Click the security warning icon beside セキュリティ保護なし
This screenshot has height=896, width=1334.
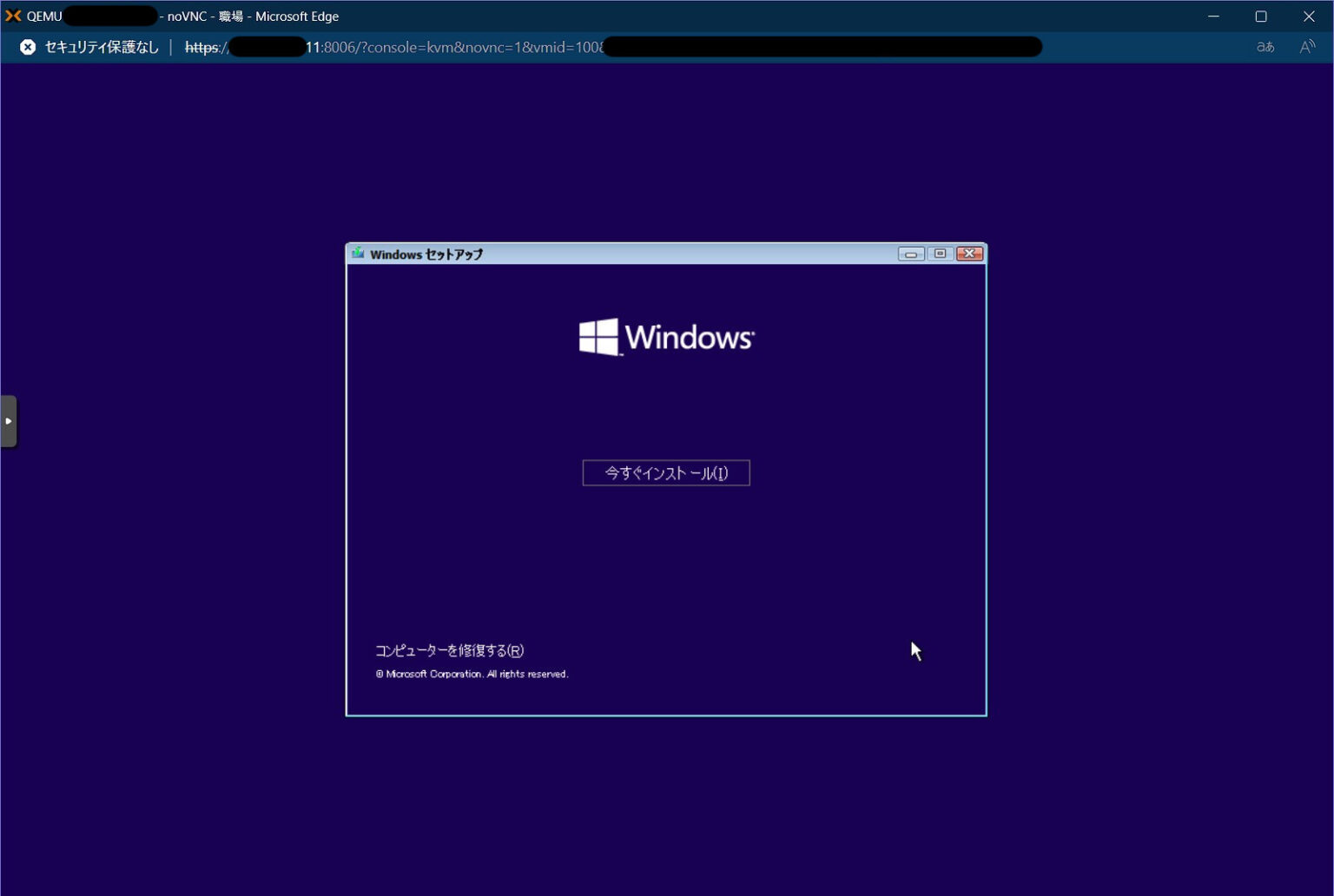(27, 47)
